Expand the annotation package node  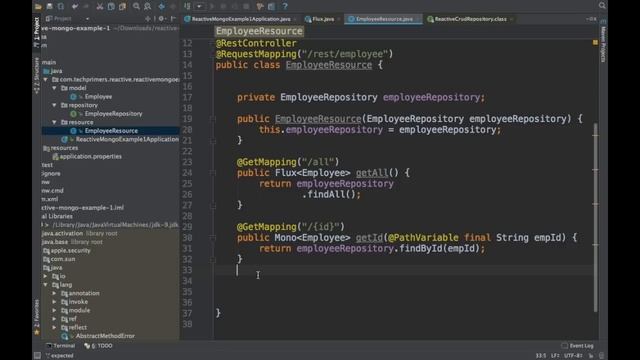point(54,293)
